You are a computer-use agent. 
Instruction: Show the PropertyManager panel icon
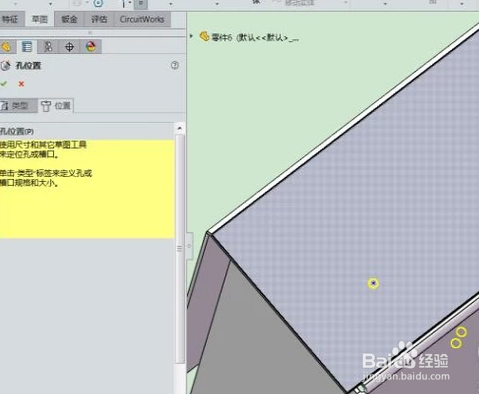point(27,47)
